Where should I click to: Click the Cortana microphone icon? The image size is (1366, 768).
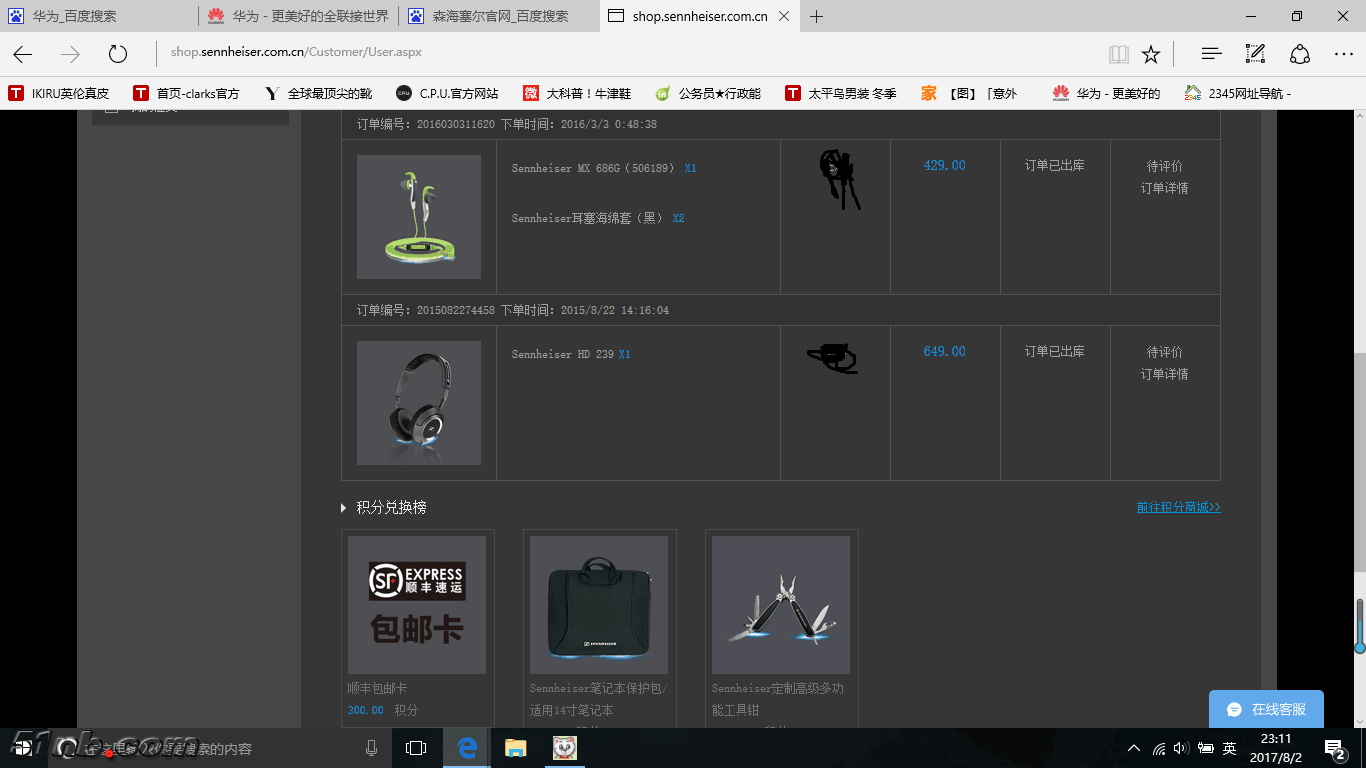372,748
